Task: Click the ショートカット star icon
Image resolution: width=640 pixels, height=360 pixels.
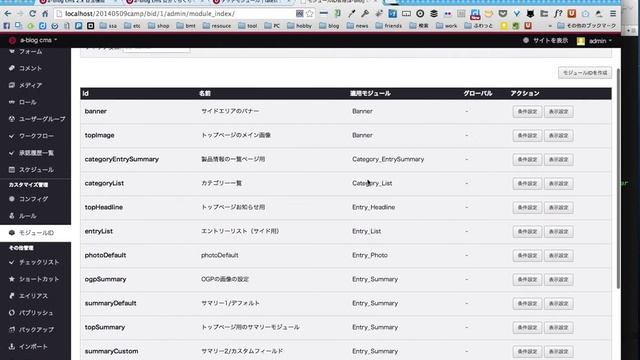Action: coord(11,279)
